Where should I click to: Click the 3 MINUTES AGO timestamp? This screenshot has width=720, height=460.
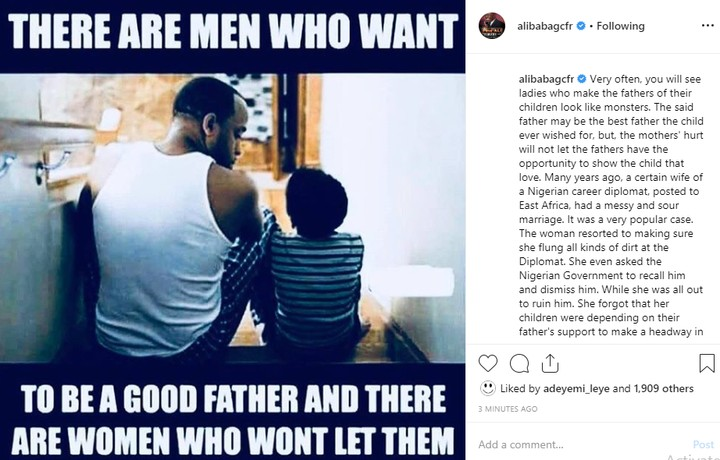[x=507, y=409]
